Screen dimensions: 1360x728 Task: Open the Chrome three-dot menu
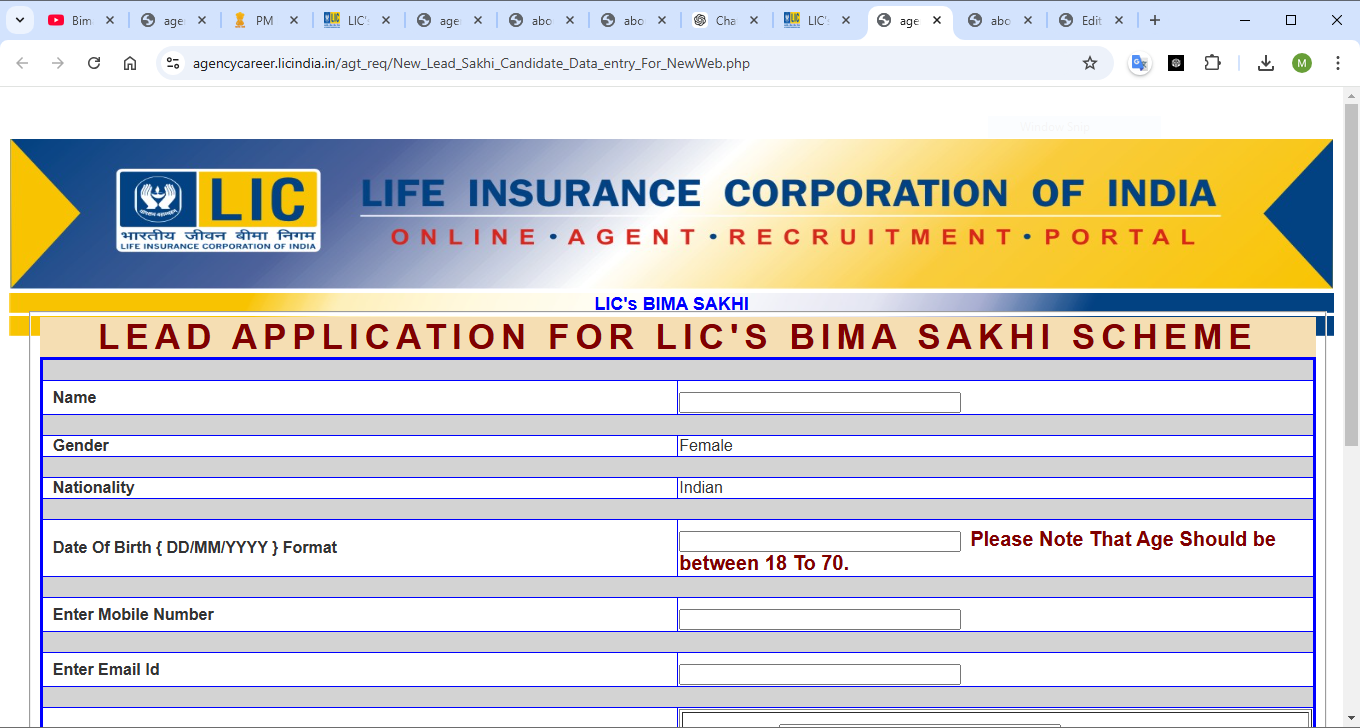[1338, 63]
